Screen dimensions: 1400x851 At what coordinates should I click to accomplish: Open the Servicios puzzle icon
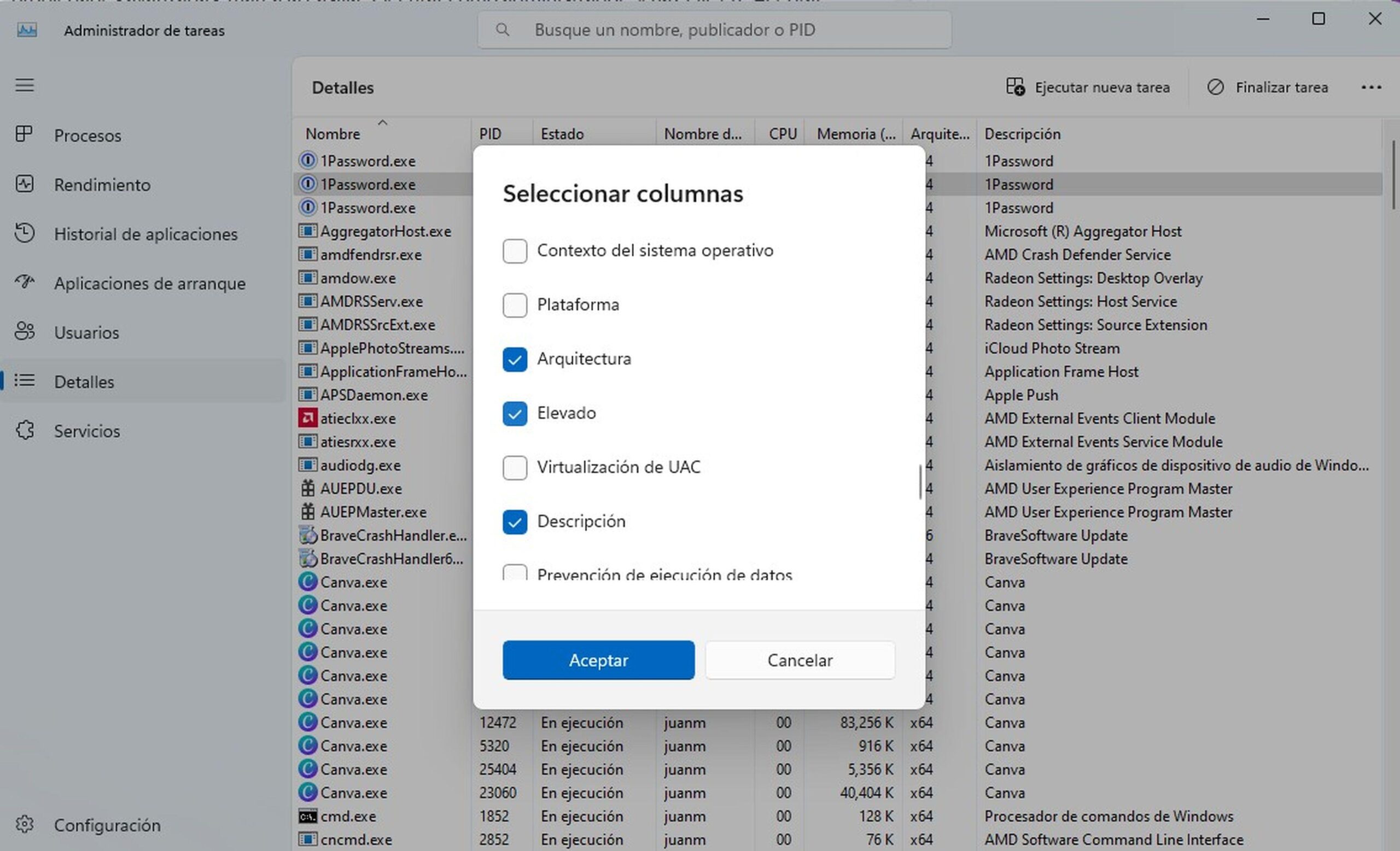point(25,430)
